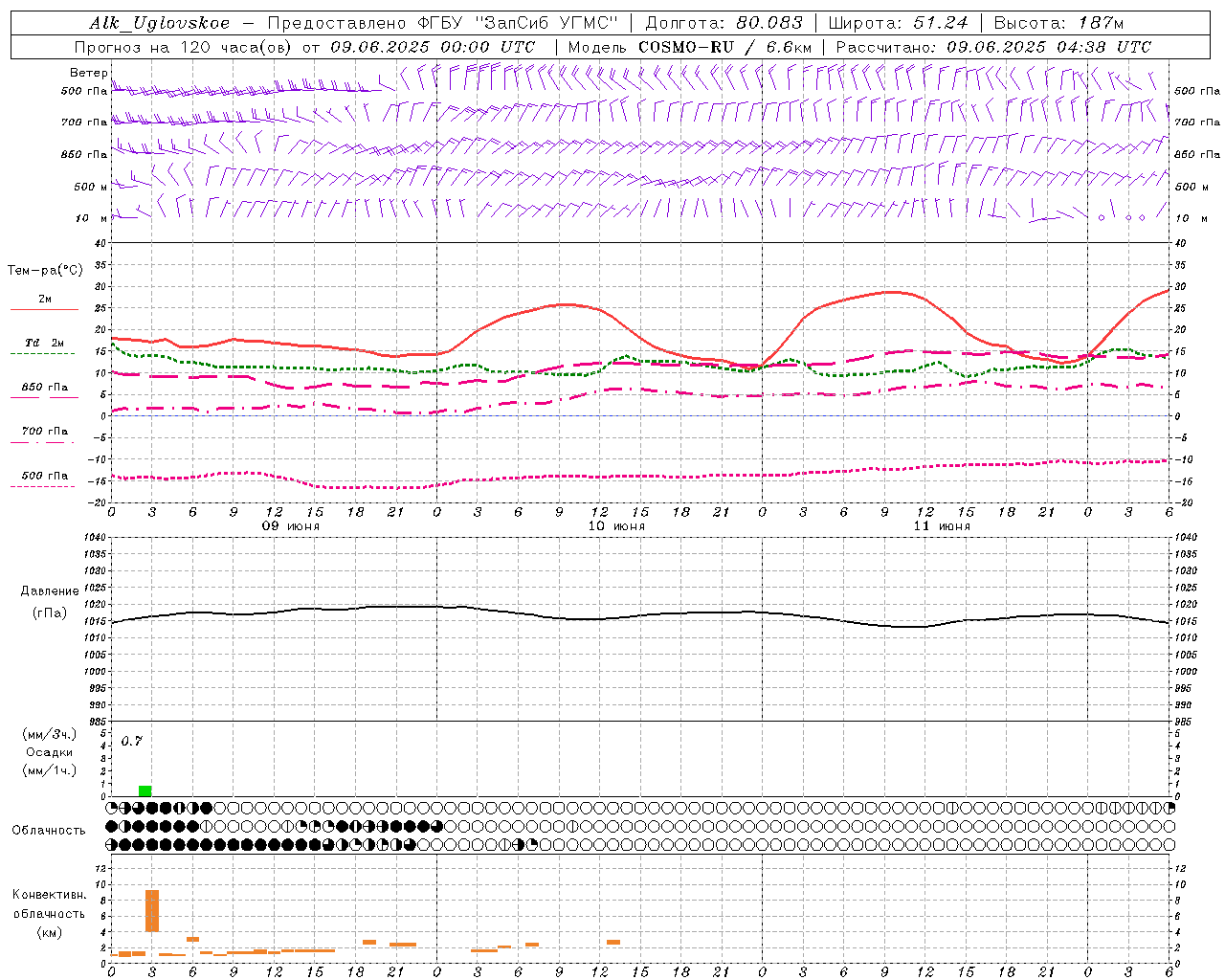
Task: Click the 'Конвективн.' convective cloud label
Action: [x=50, y=895]
